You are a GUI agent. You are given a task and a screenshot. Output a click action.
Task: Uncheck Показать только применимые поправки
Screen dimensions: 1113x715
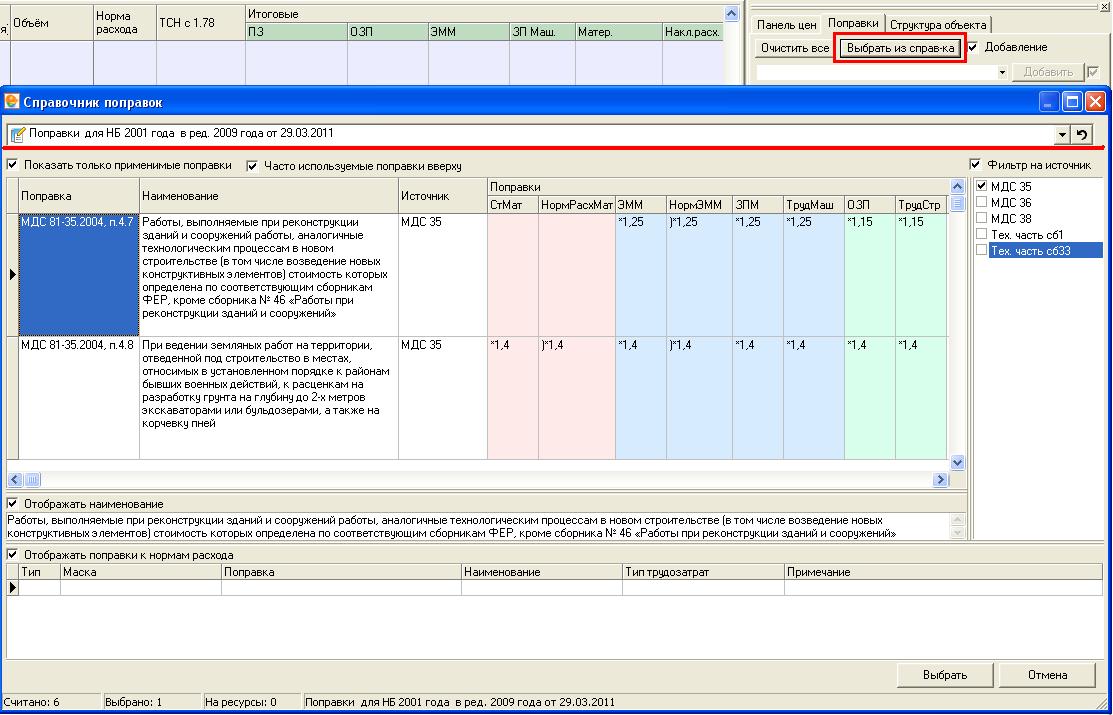coord(13,165)
